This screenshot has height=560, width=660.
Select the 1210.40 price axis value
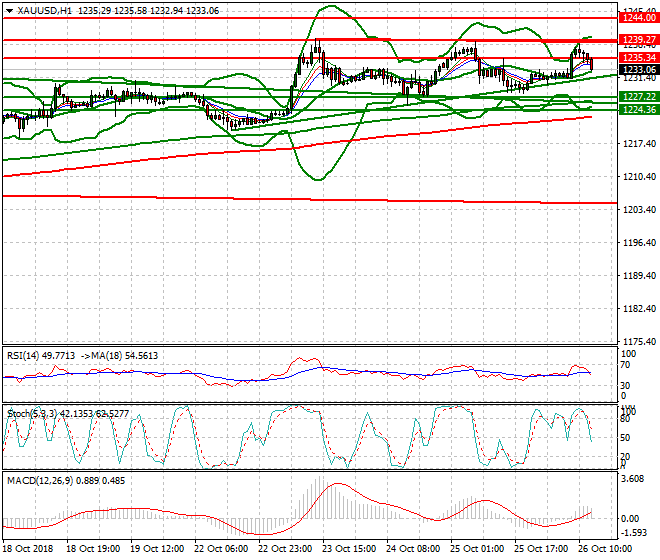(639, 176)
